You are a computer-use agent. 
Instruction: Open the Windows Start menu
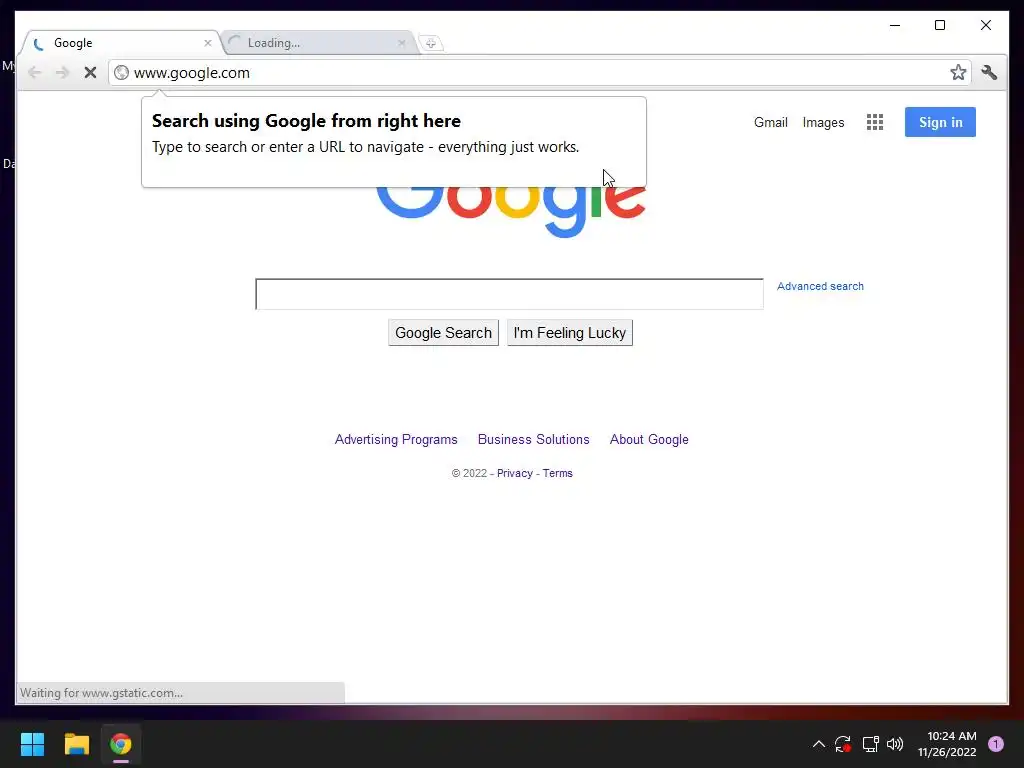32,744
